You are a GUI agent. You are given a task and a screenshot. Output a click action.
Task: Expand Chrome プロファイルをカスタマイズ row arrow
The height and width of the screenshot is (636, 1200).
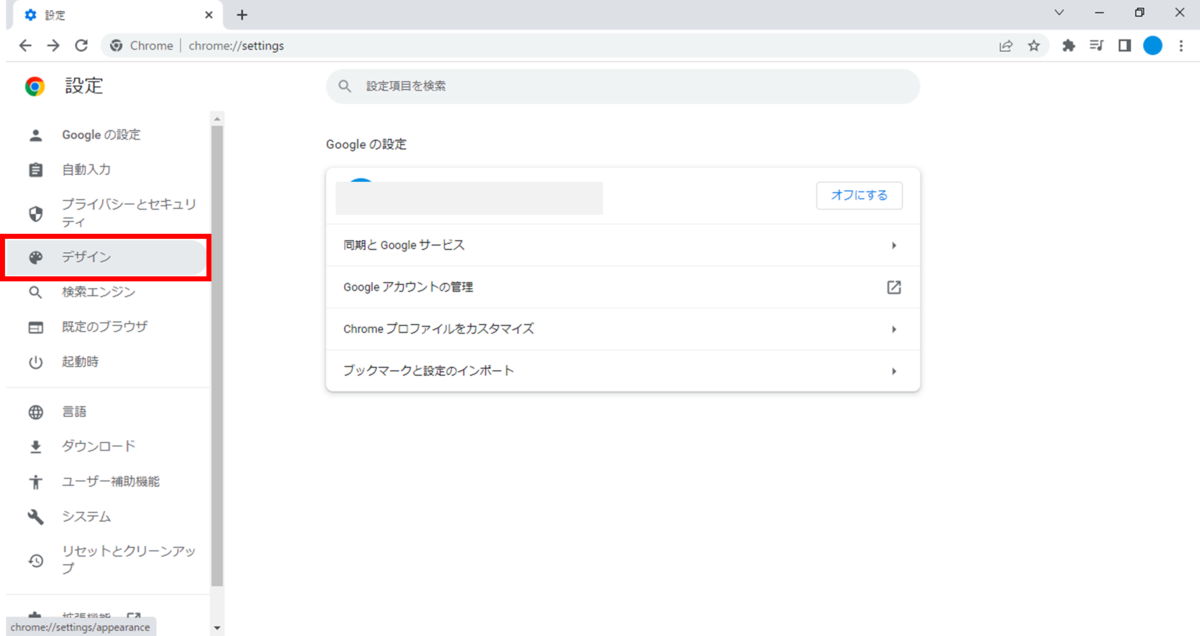point(893,329)
